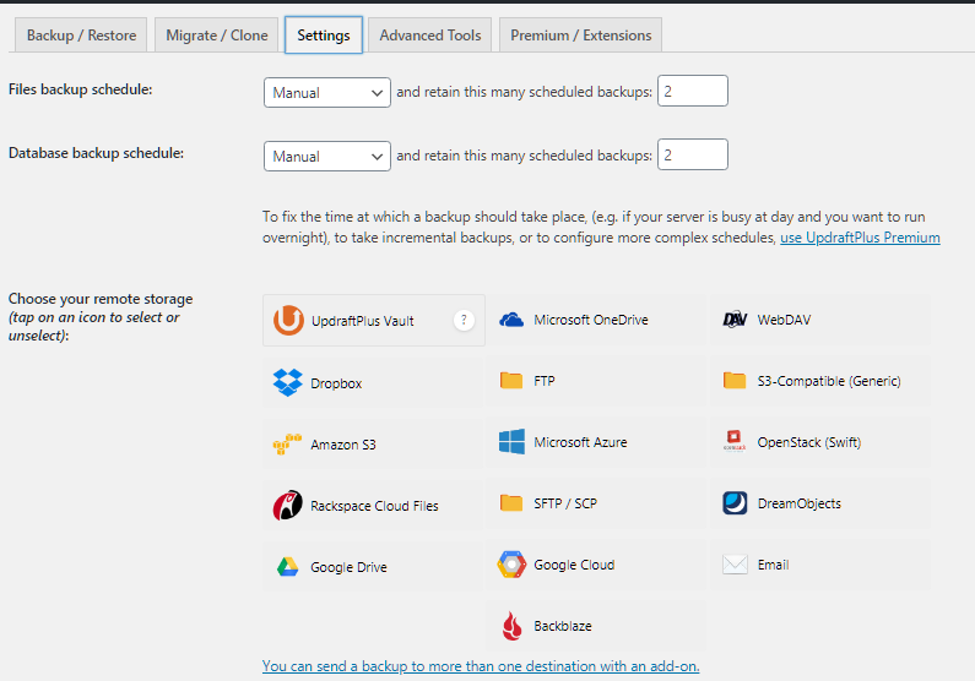This screenshot has width=975, height=681.
Task: Pick the Amazon S3 storage icon
Action: tap(288, 444)
